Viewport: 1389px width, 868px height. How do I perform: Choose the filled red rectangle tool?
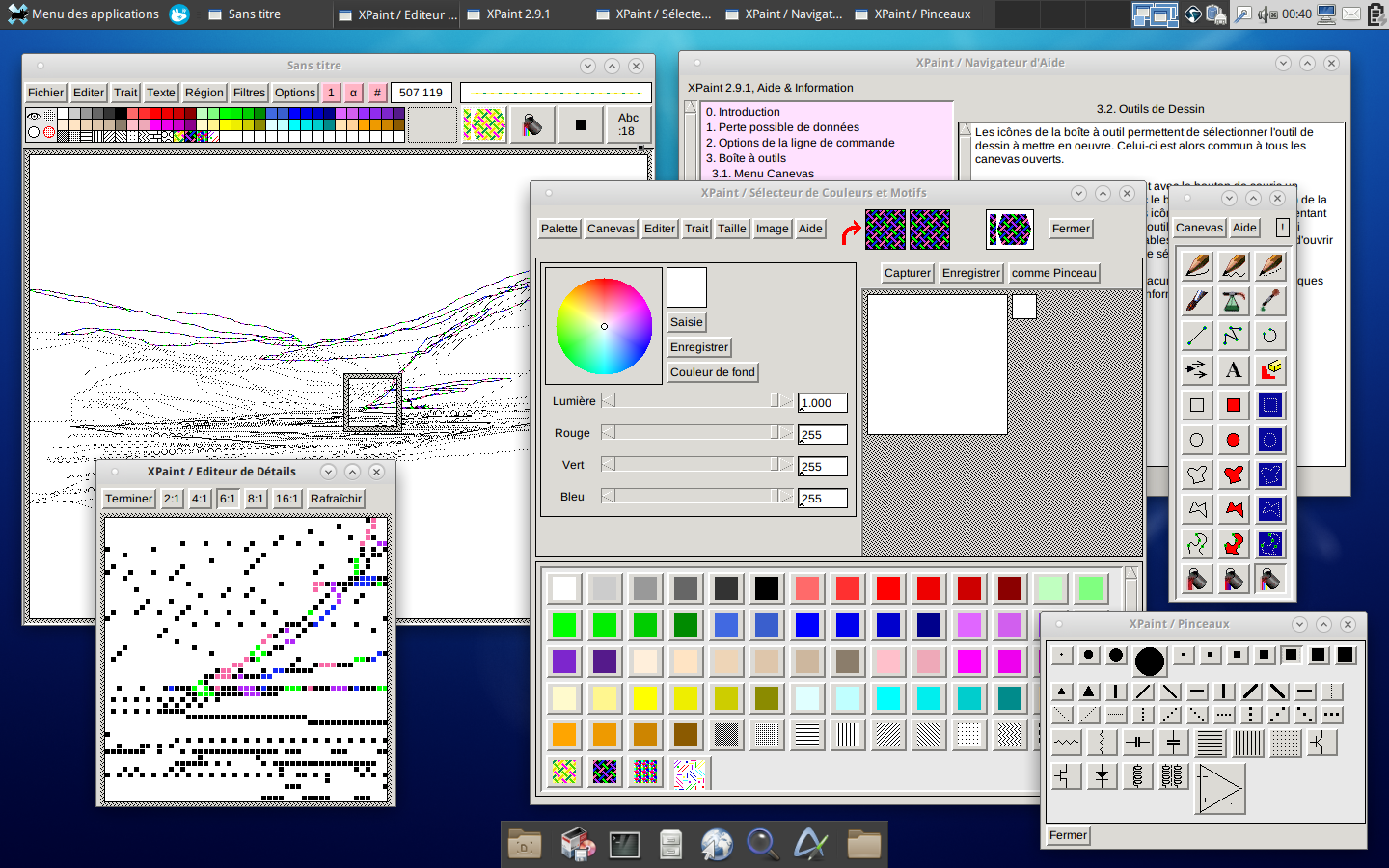click(1234, 405)
